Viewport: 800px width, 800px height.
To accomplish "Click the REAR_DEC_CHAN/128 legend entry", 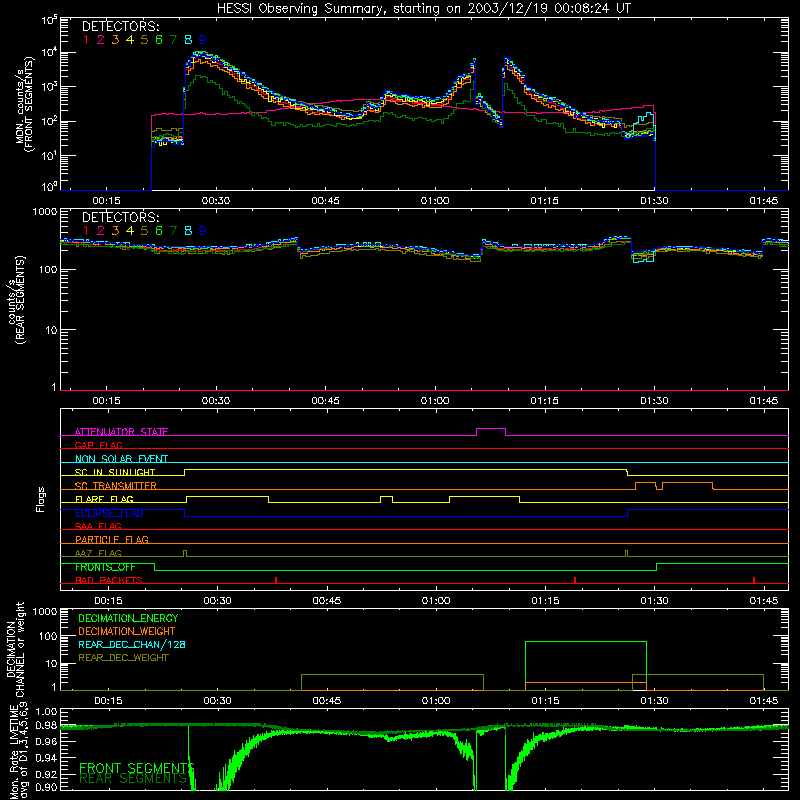I will [132, 644].
